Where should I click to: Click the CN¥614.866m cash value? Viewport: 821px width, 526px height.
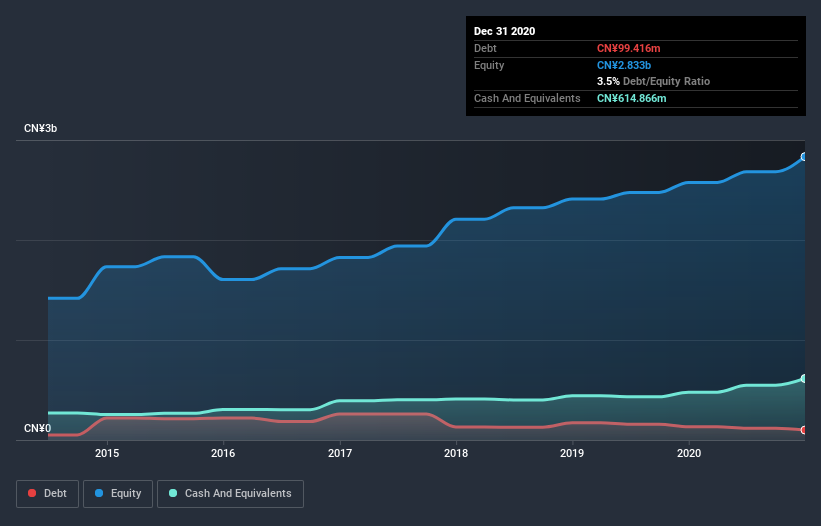(x=631, y=98)
